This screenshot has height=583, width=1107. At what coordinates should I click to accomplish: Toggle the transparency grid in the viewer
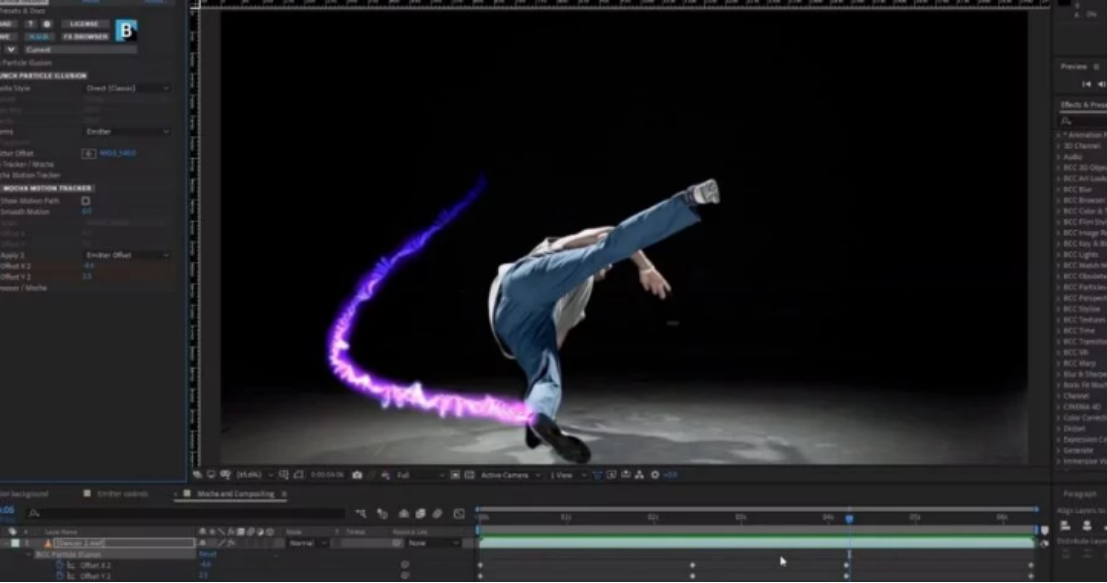click(211, 474)
